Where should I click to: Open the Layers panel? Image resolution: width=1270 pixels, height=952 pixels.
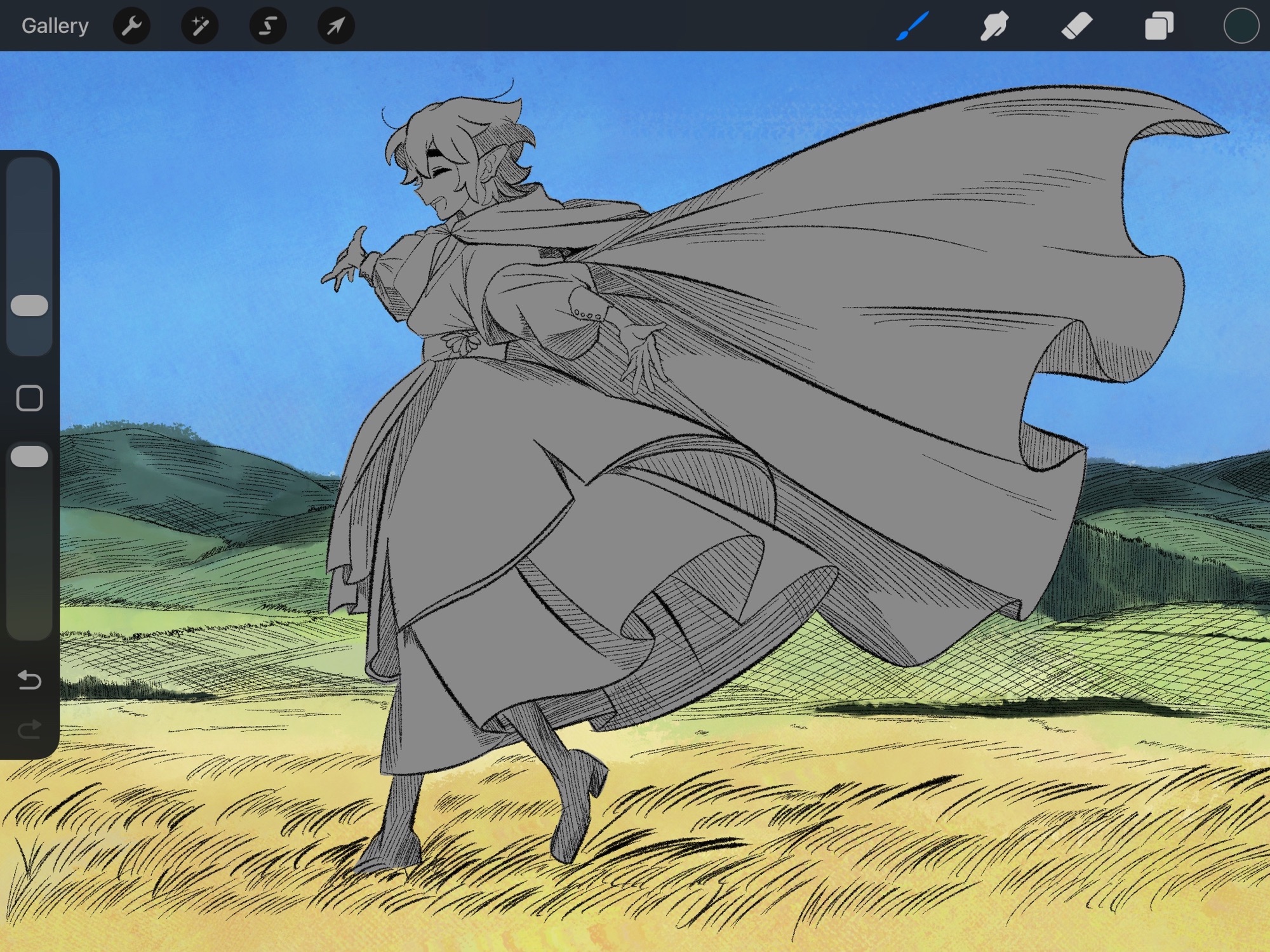(x=1159, y=26)
